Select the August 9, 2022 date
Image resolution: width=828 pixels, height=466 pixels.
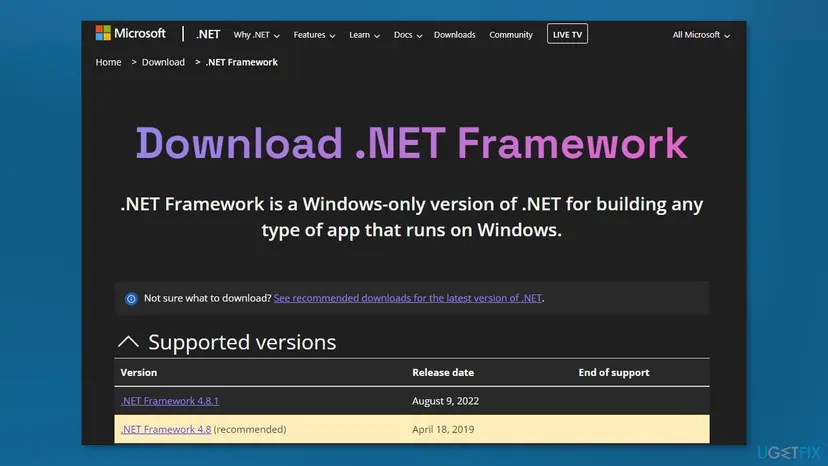point(445,401)
